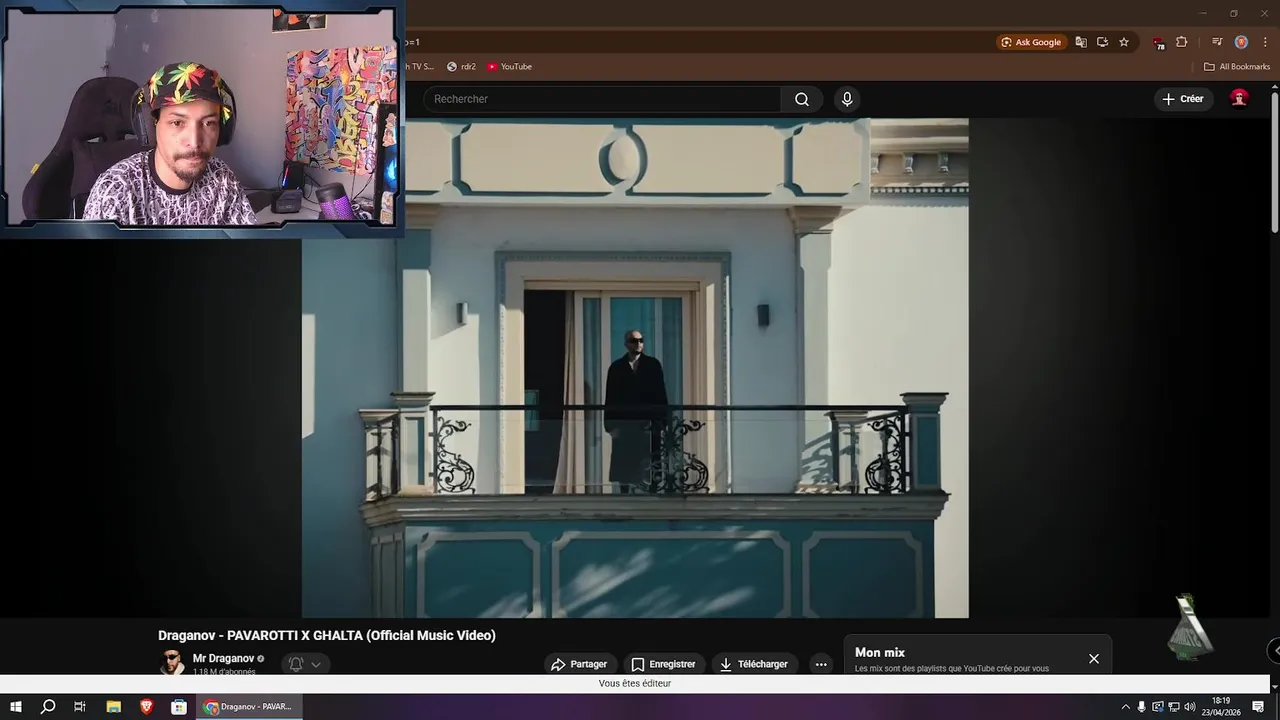
Task: Open File Explorer from the taskbar
Action: [114, 707]
